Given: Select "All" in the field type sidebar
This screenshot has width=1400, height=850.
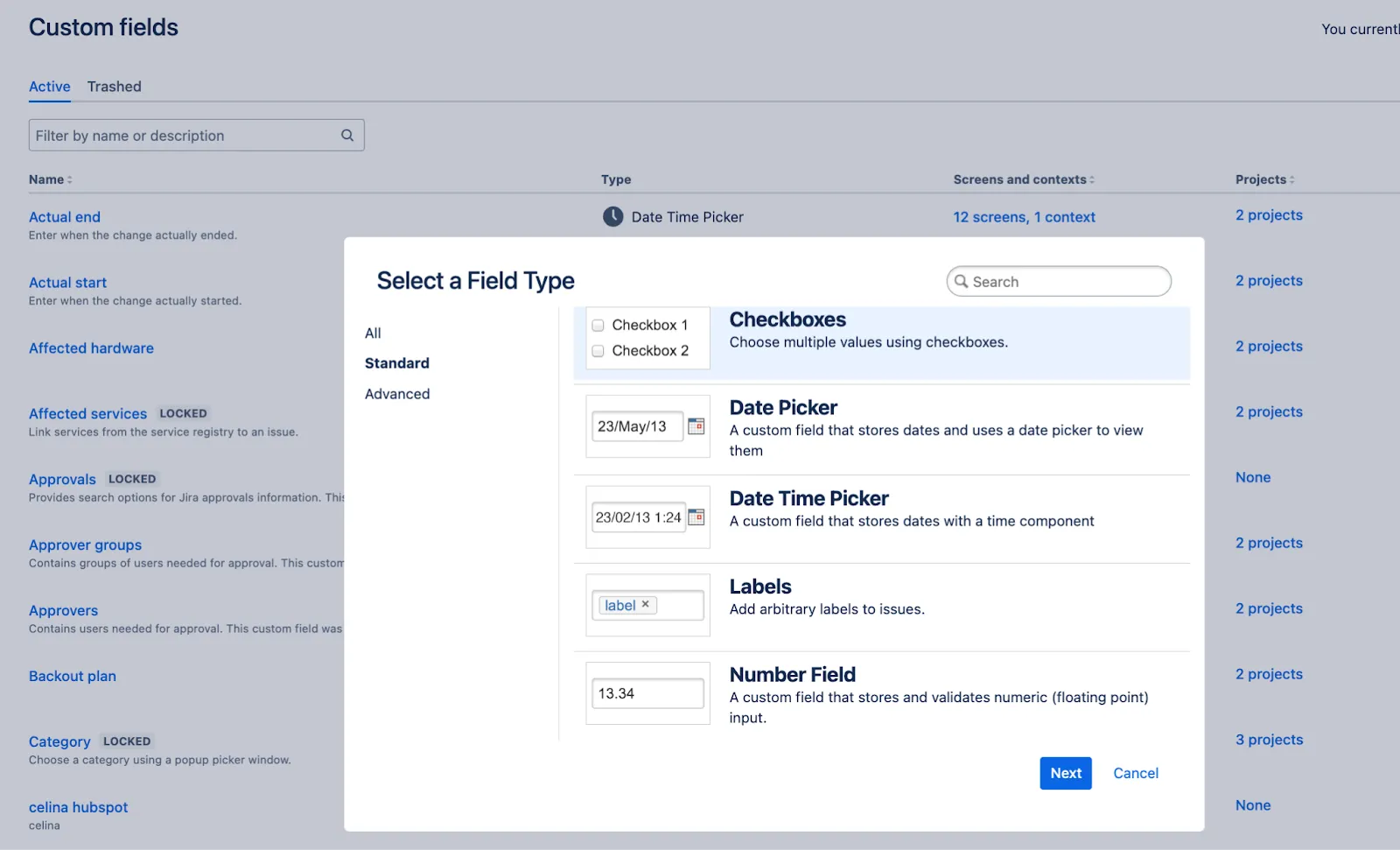Looking at the screenshot, I should [372, 333].
